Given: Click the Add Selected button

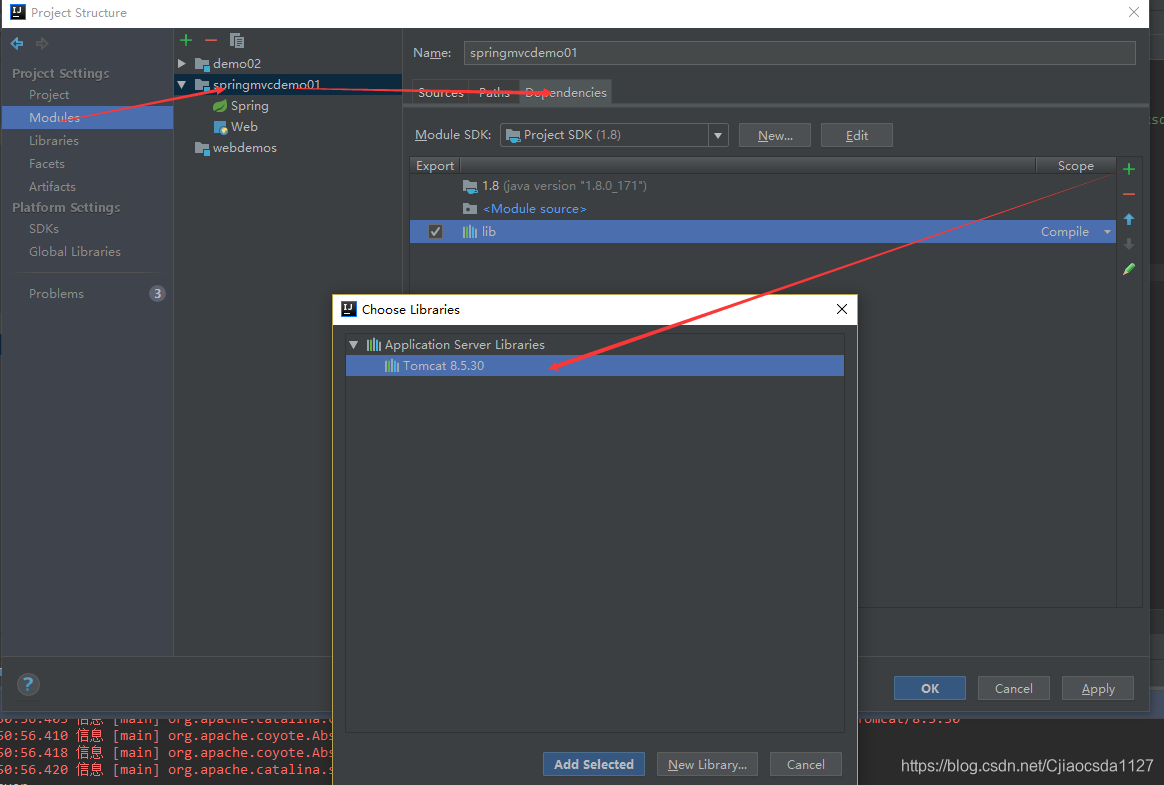Looking at the screenshot, I should tap(594, 764).
